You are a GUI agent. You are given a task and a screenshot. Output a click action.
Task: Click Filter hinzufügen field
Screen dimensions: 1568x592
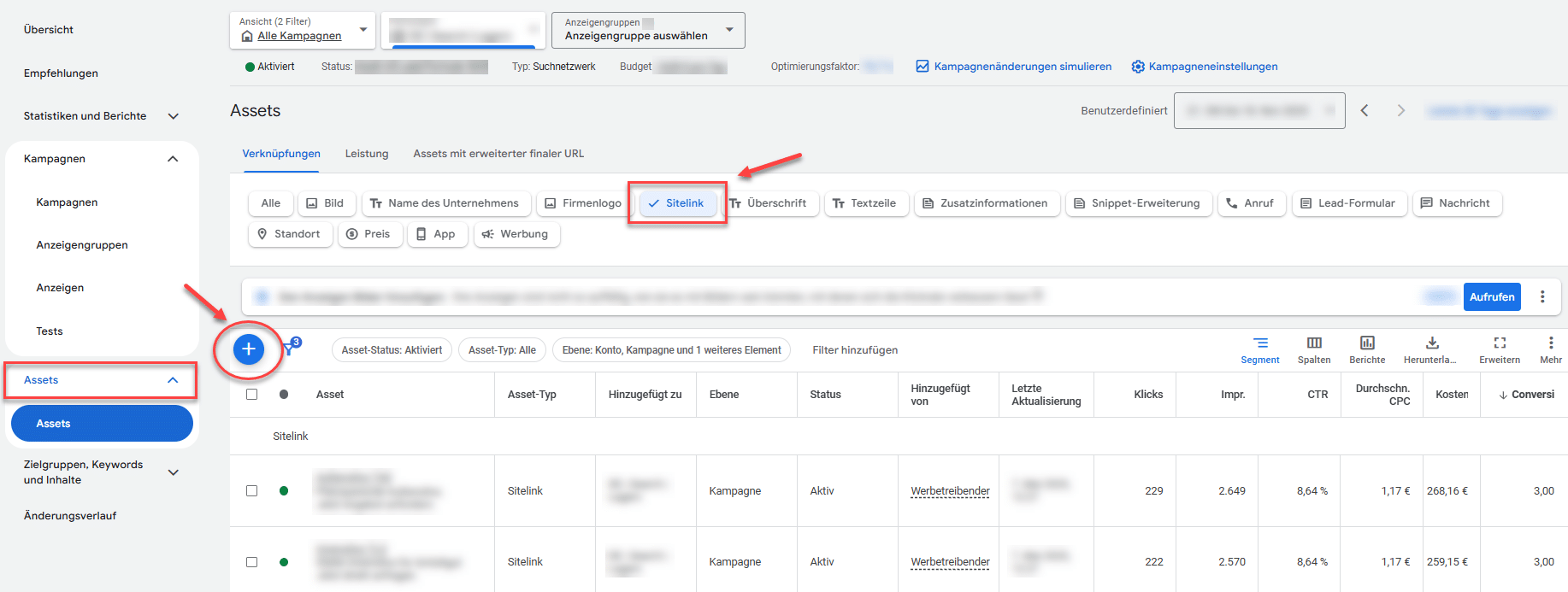pyautogui.click(x=855, y=350)
